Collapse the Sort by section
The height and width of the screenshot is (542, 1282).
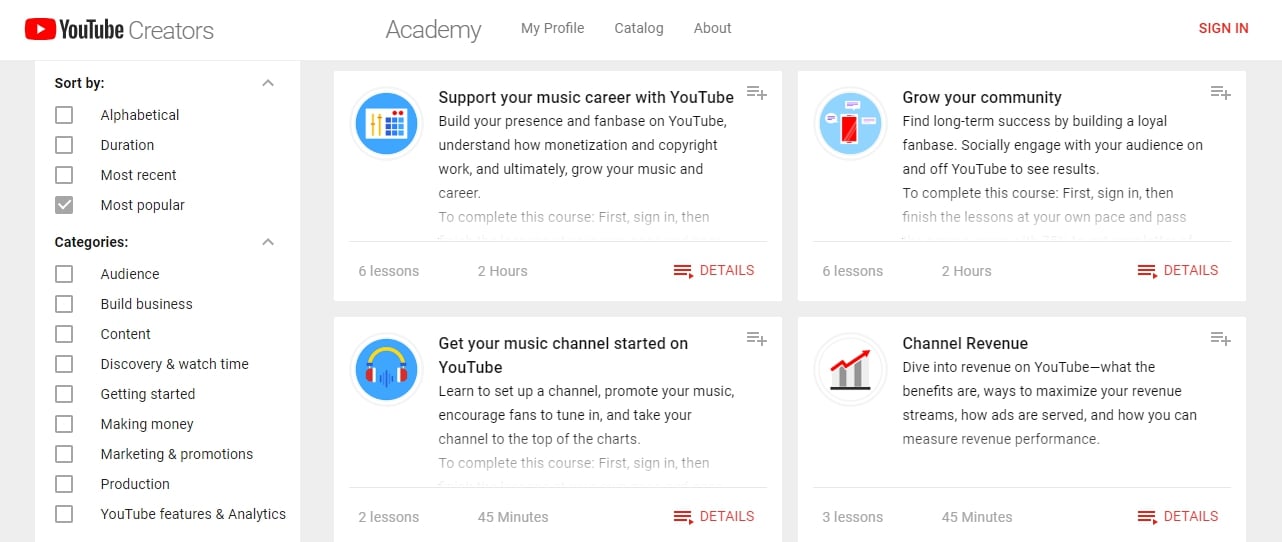[267, 83]
